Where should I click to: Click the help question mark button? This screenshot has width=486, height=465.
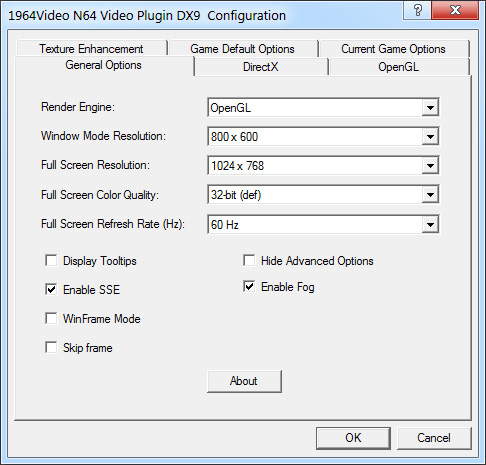[x=417, y=10]
